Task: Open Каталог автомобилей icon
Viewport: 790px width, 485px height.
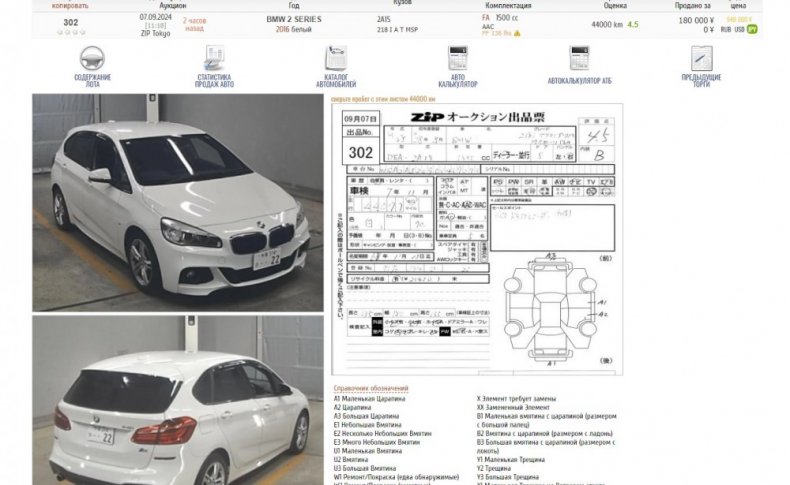Action: click(336, 57)
